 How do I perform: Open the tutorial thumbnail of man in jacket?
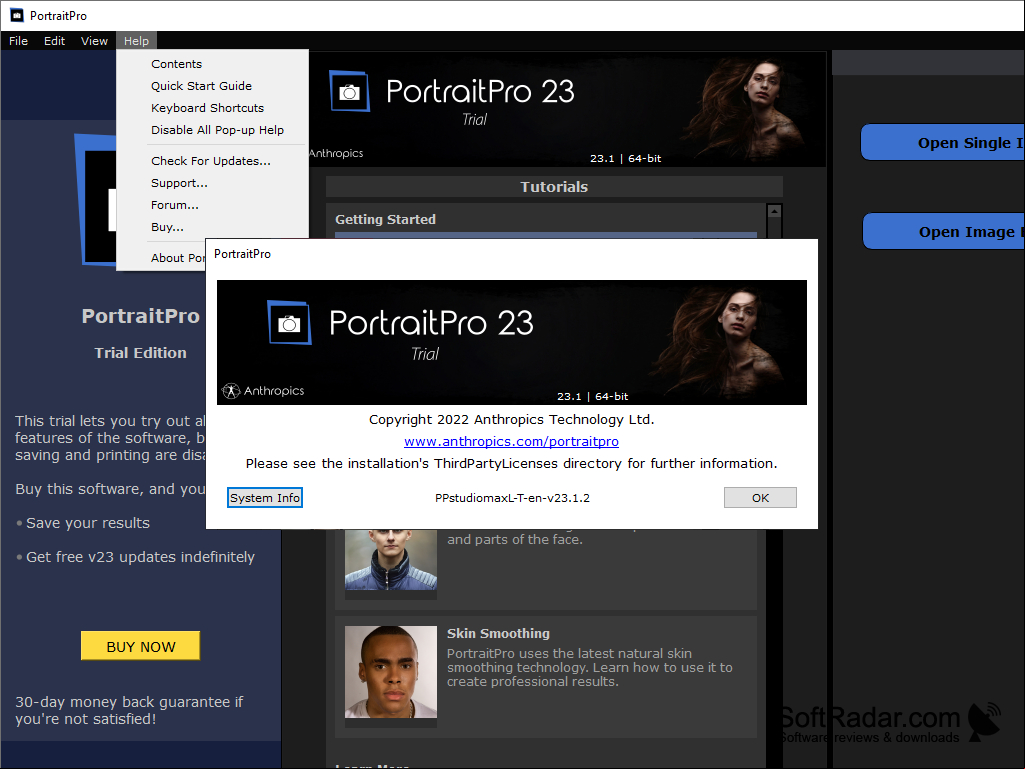click(391, 560)
